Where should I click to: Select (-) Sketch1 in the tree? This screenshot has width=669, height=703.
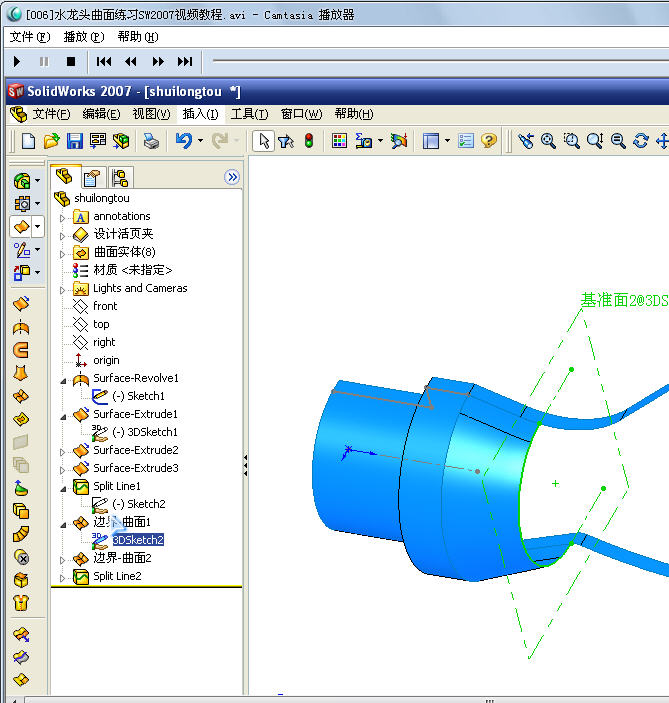[138, 396]
